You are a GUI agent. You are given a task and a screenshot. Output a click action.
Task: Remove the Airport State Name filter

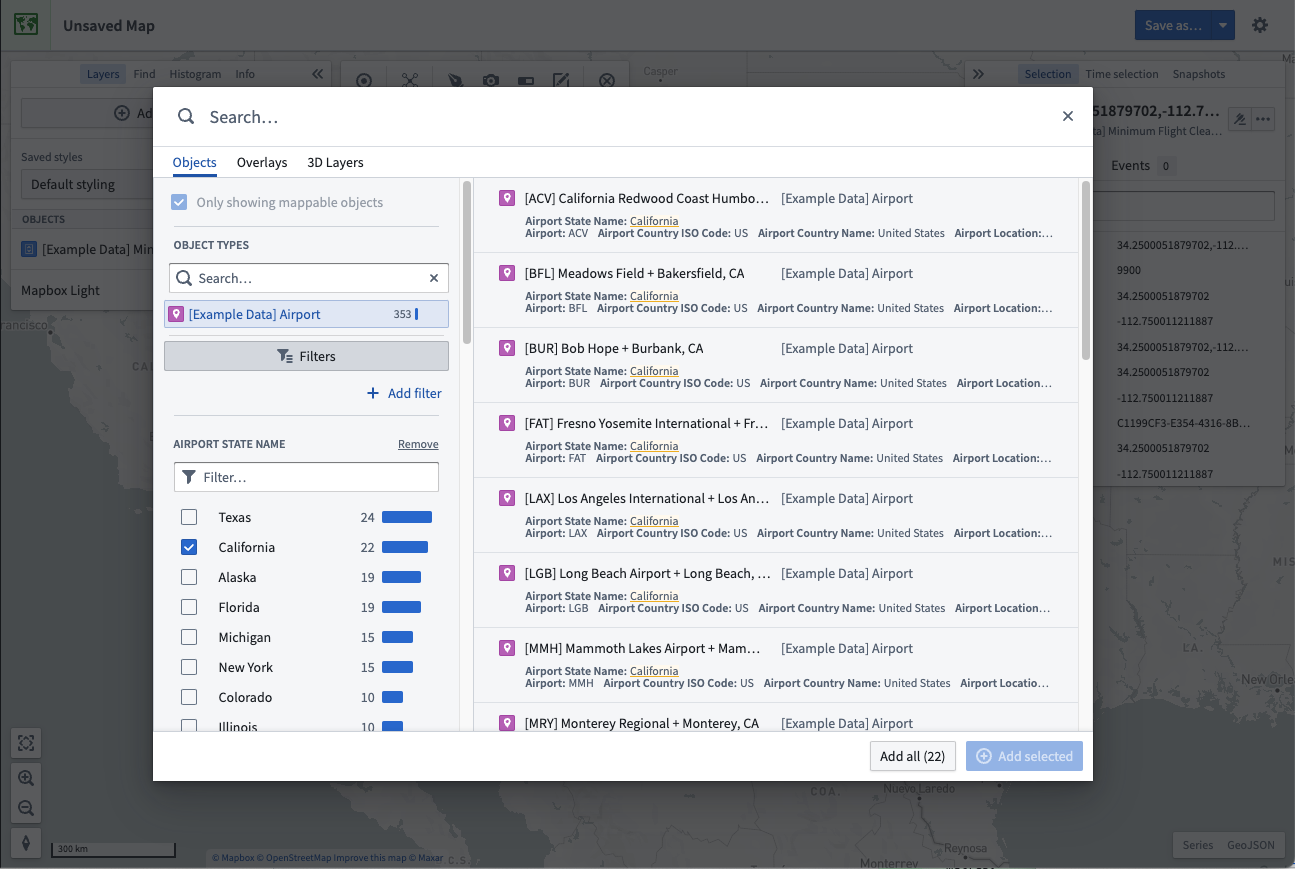tap(418, 444)
